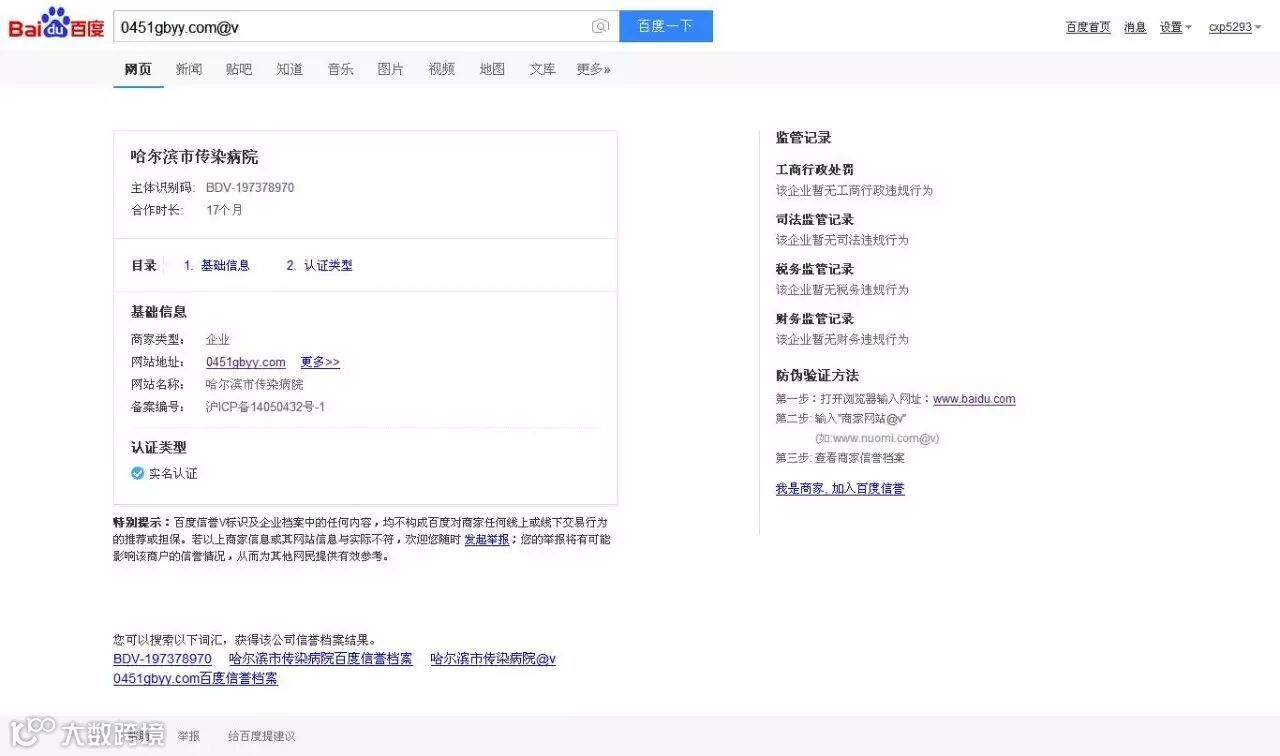Image resolution: width=1280 pixels, height=756 pixels.
Task: Click the 发起举报 link
Action: click(x=486, y=539)
